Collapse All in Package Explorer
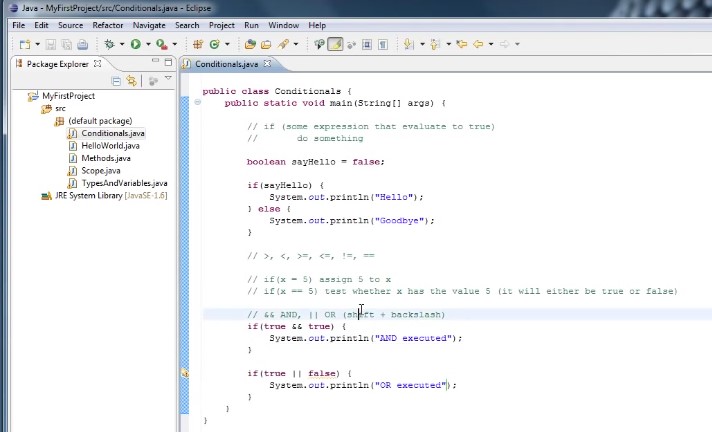This screenshot has width=712, height=432. [x=117, y=80]
